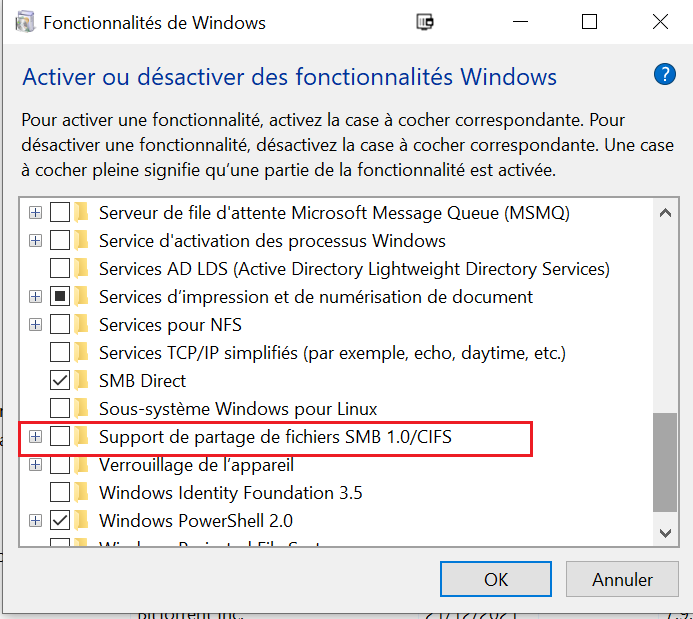
Task: Uncheck the SMB Direct checkbox
Action: click(60, 380)
